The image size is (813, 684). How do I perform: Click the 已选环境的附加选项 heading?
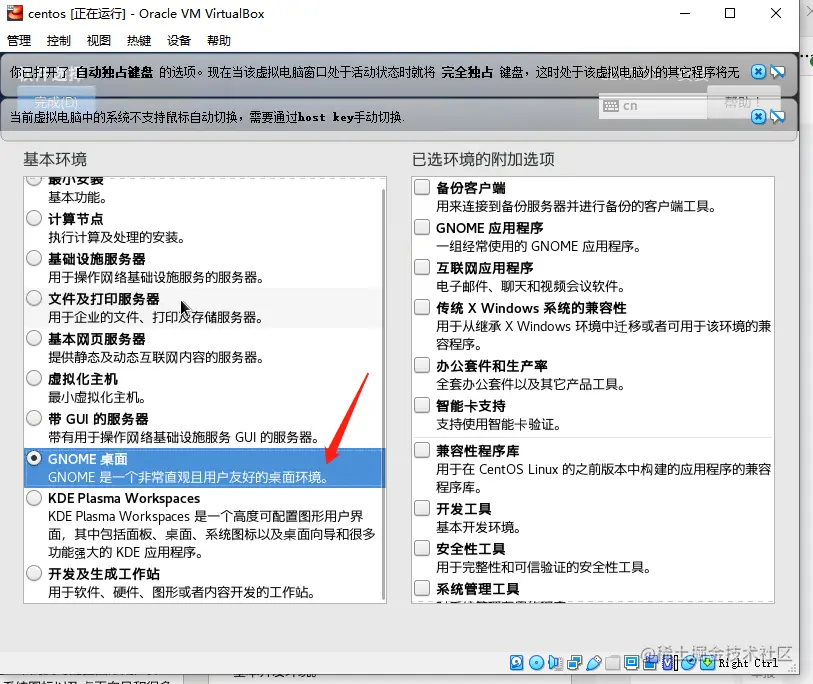coord(483,159)
